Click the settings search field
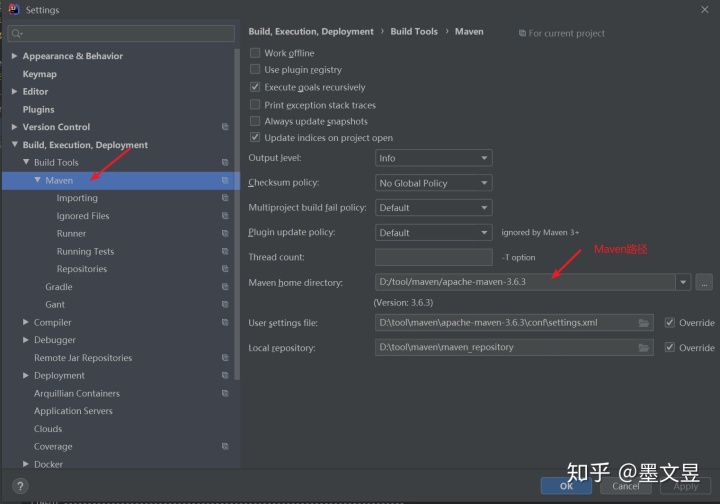Image resolution: width=720 pixels, height=504 pixels. [121, 34]
